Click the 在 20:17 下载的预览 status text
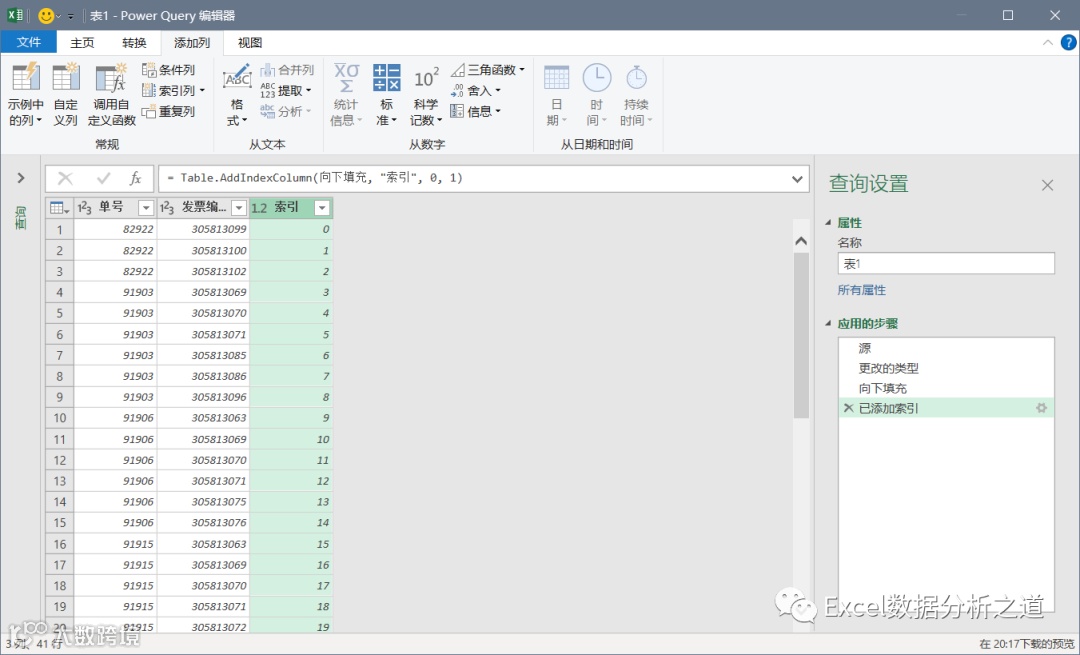1080x655 pixels. [x=1026, y=644]
